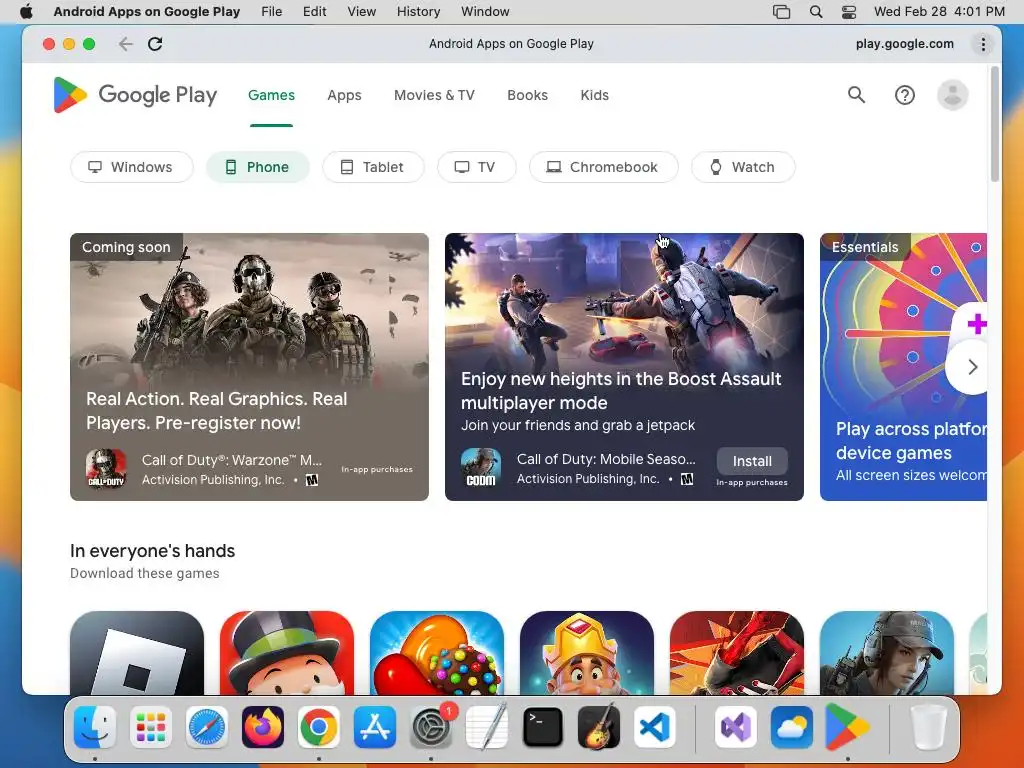
Task: Open the Essentials play across platforms card
Action: 903,367
